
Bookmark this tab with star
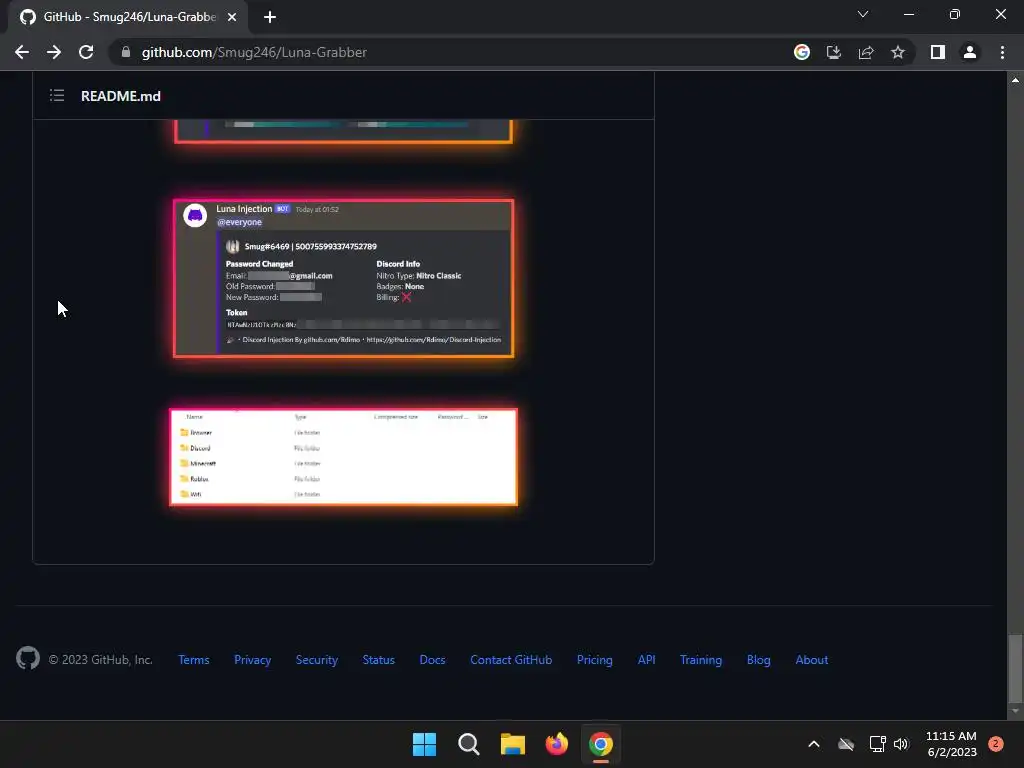[x=898, y=52]
